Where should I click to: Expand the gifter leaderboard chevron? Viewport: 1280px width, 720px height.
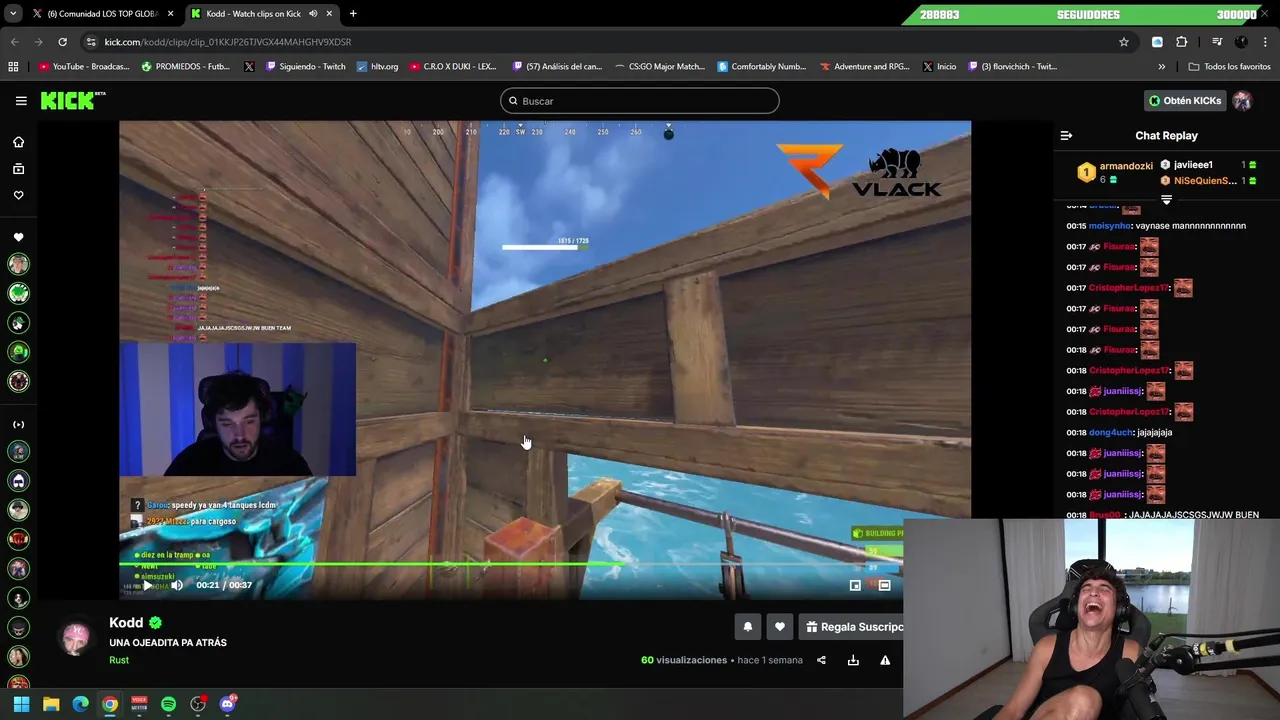[x=1166, y=200]
